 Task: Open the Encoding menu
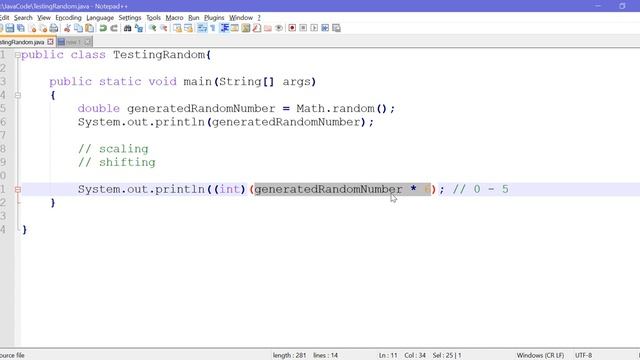(x=68, y=18)
